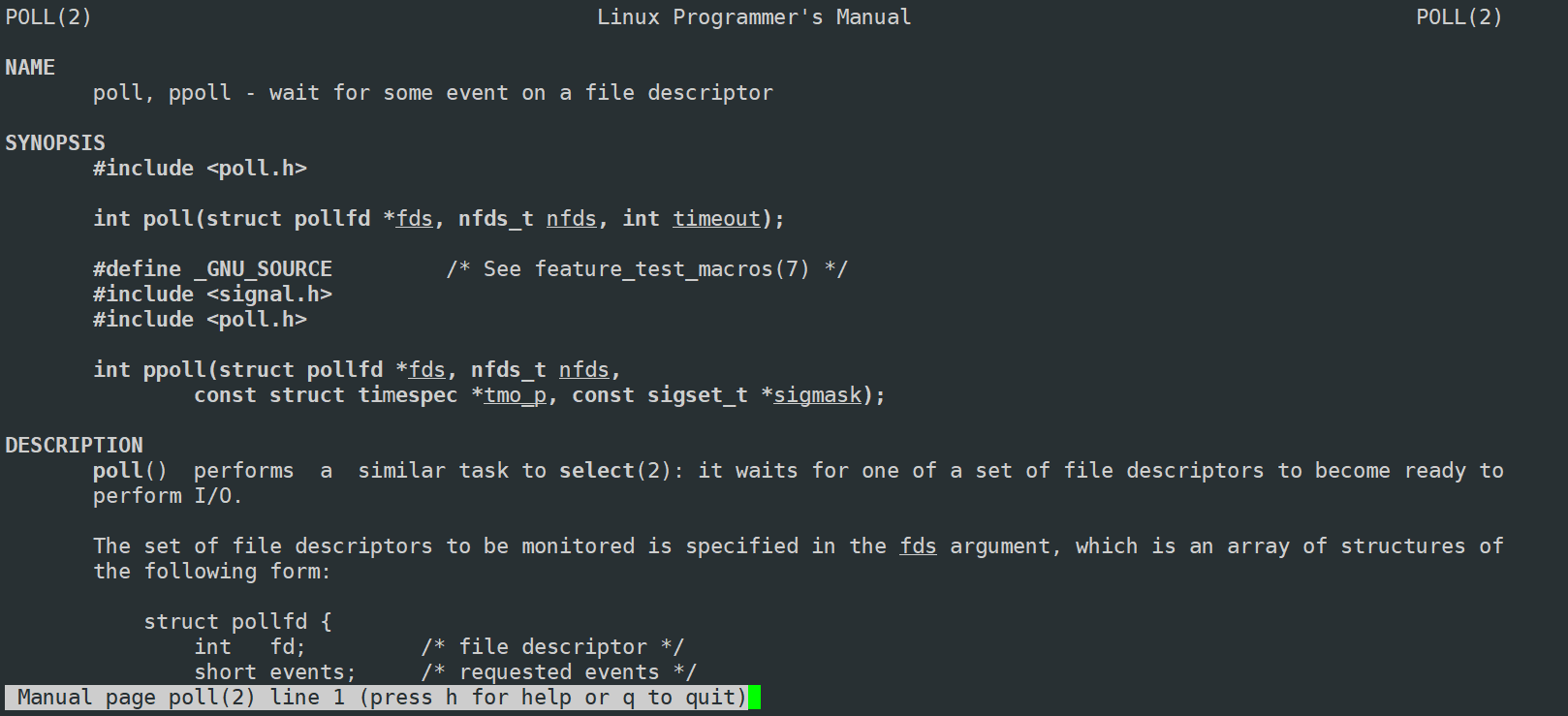Click the Manual page poll(2) status line
1568x716 pixels.
coord(383,698)
